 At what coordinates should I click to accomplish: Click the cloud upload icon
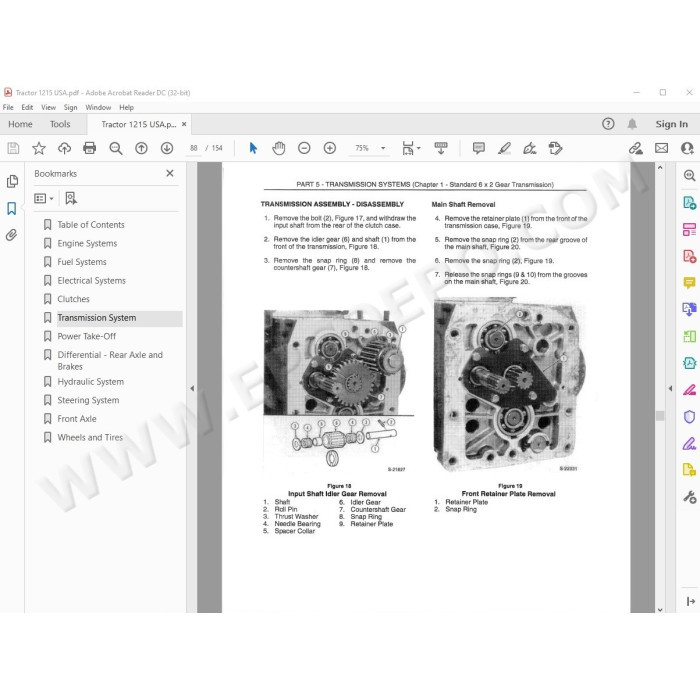[x=64, y=148]
